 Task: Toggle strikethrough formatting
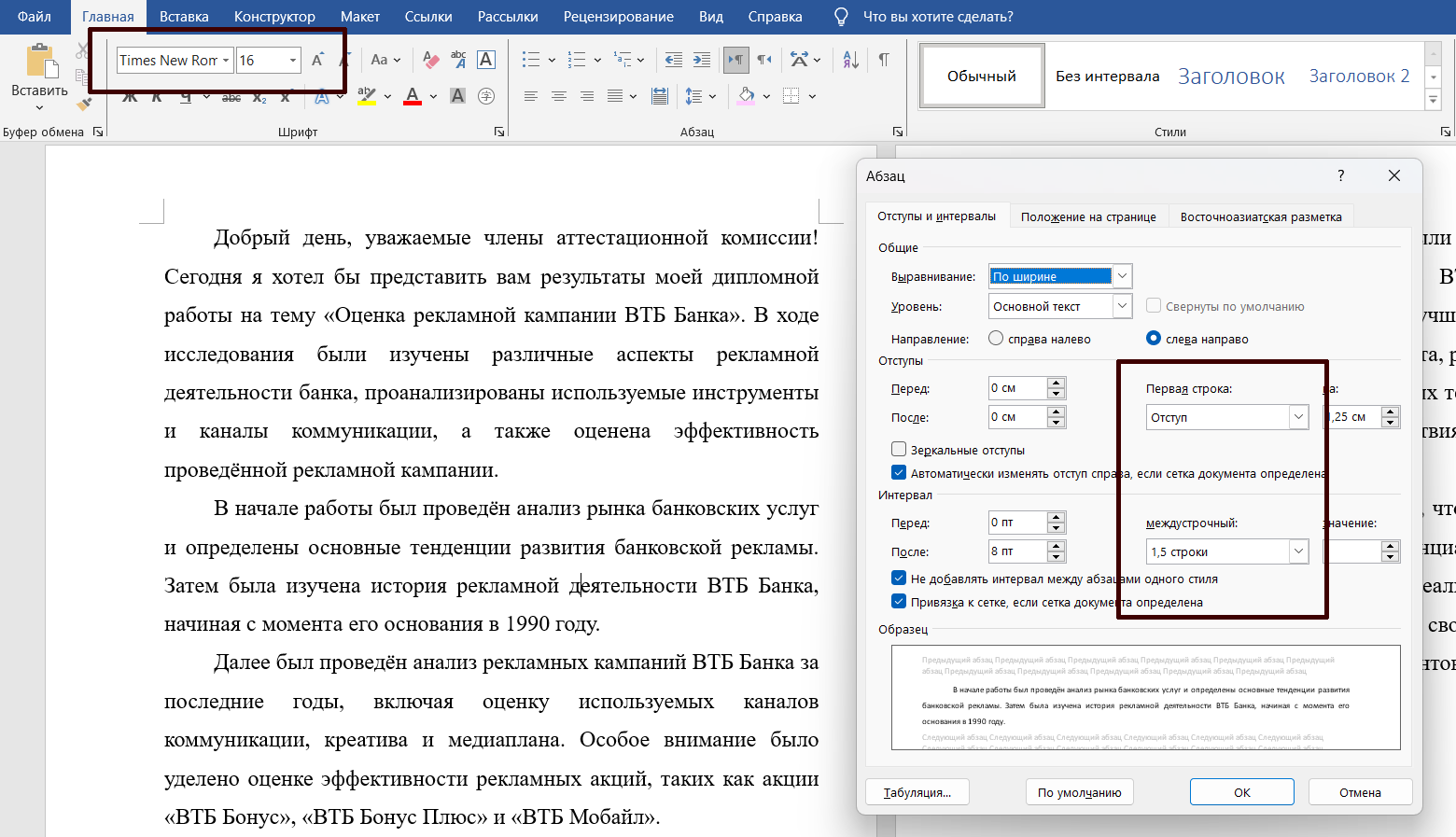tap(231, 96)
